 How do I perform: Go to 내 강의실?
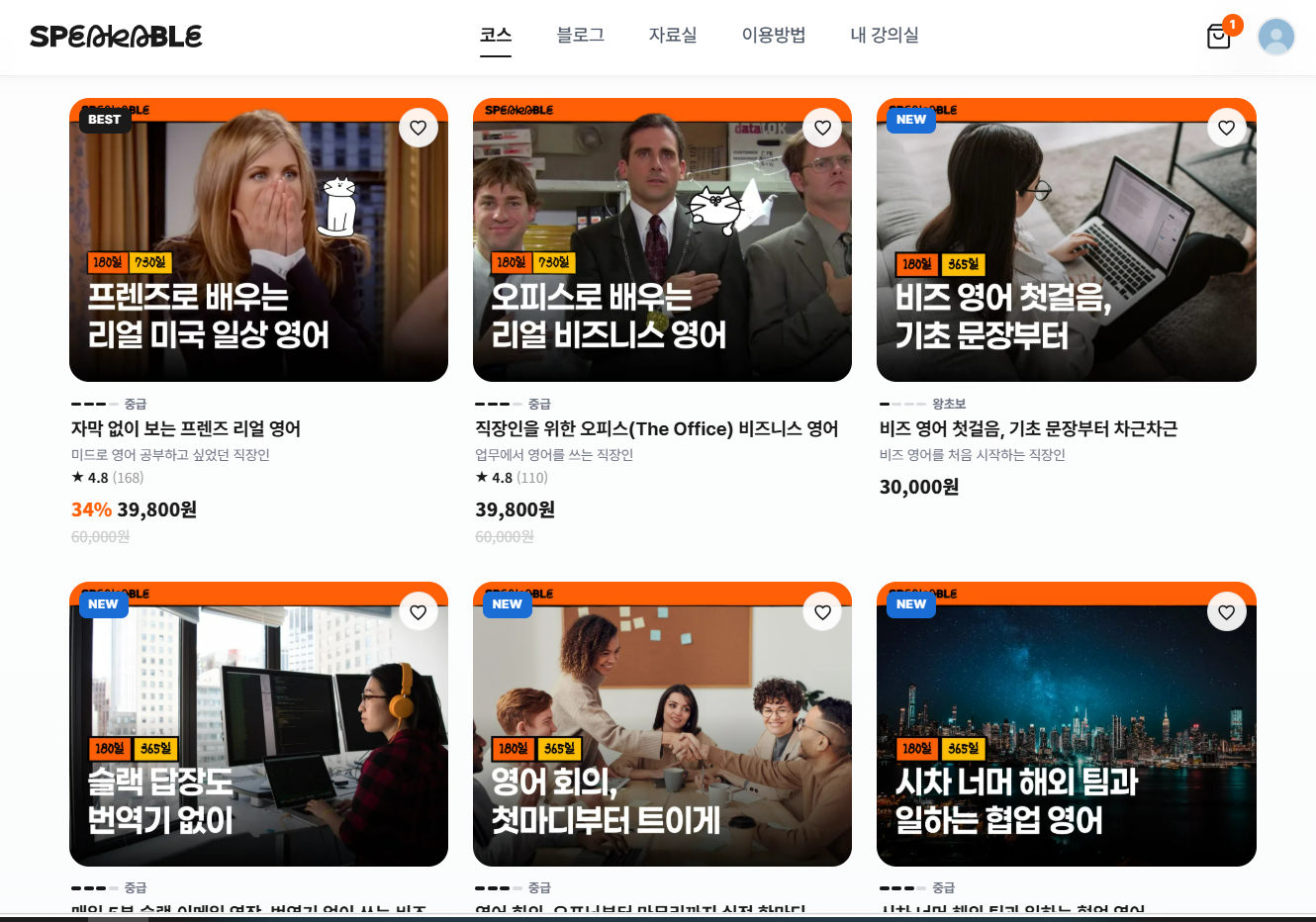885,36
